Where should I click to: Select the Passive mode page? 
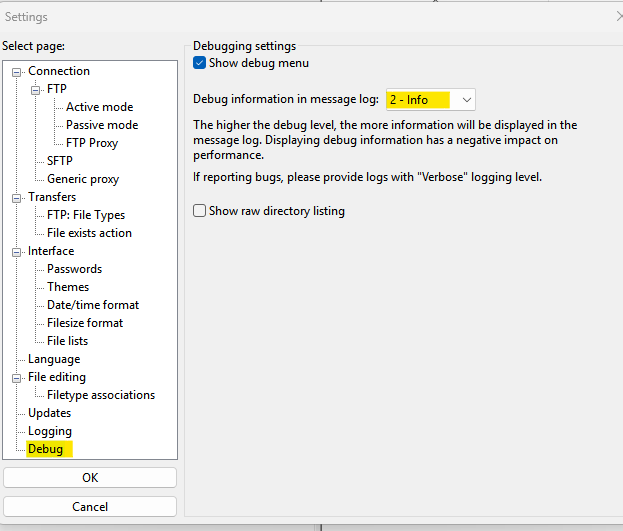coord(102,125)
